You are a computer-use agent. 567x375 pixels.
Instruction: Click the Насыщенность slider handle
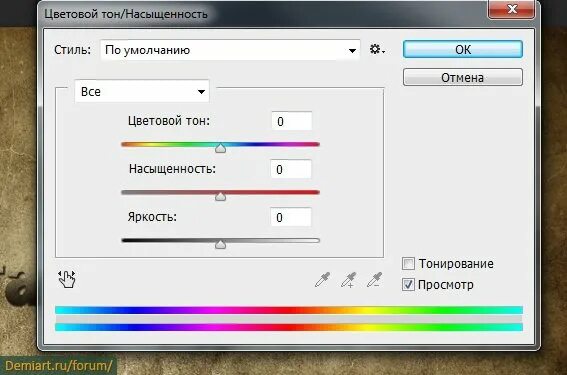pos(221,196)
